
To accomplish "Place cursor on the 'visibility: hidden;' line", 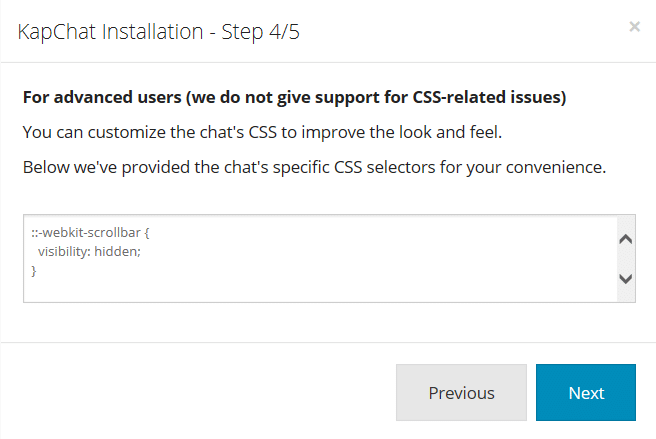I will point(90,252).
